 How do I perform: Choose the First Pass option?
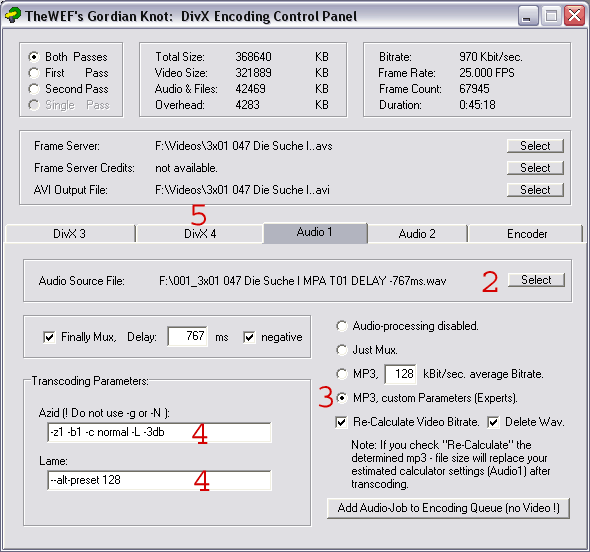[34, 73]
